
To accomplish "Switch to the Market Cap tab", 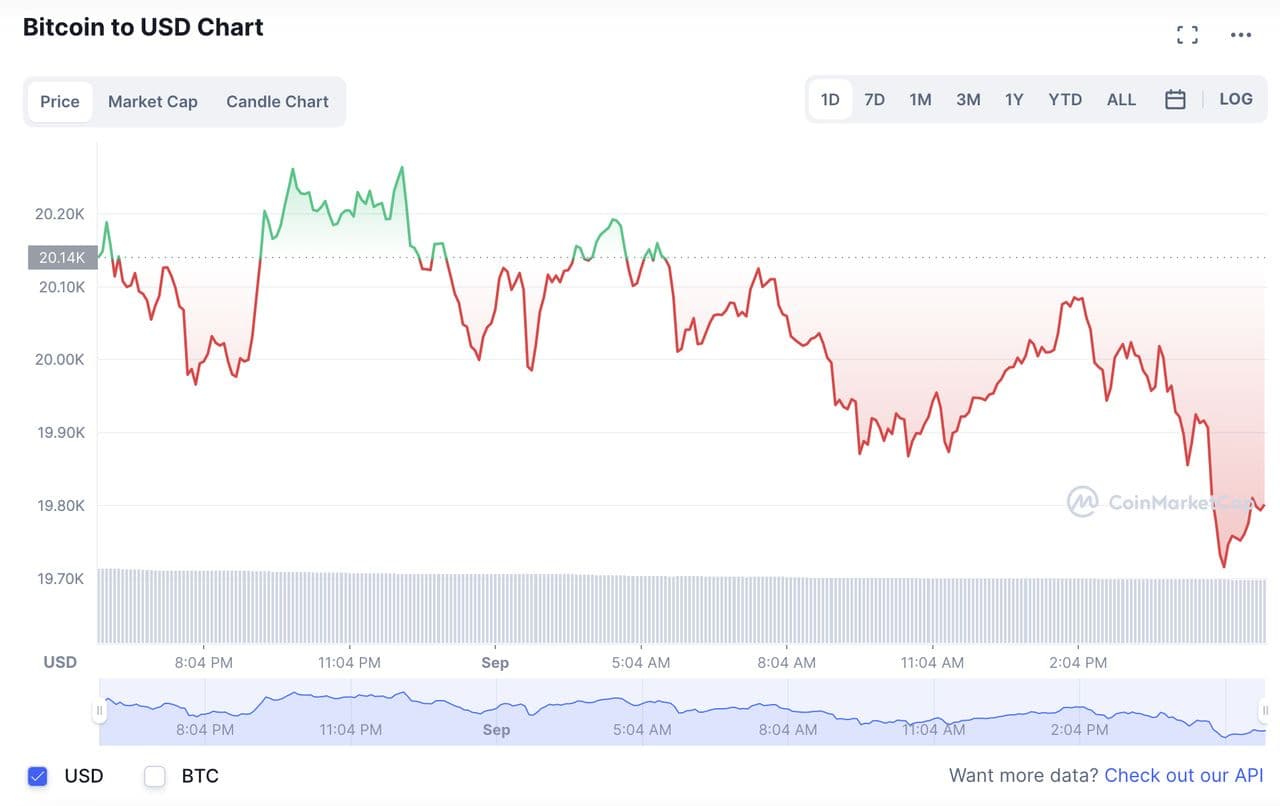I will point(153,102).
